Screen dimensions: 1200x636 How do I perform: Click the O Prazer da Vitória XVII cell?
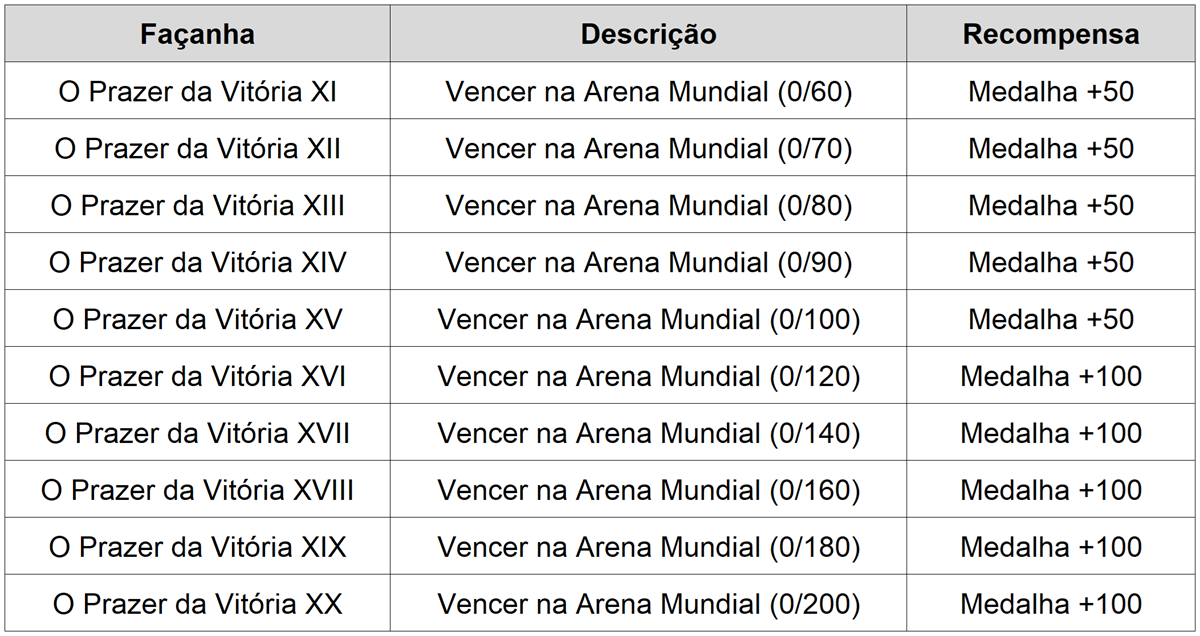coord(197,434)
